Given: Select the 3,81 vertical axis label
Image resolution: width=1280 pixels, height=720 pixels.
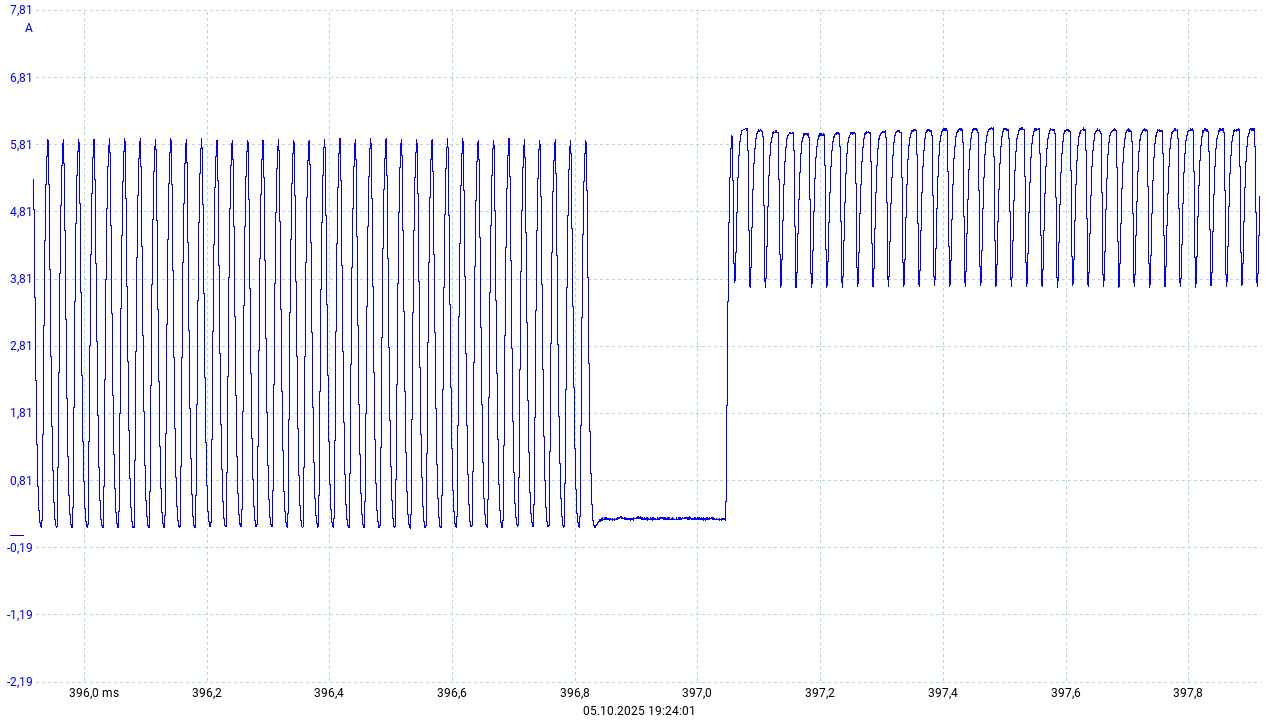Looking at the screenshot, I should click(x=21, y=278).
